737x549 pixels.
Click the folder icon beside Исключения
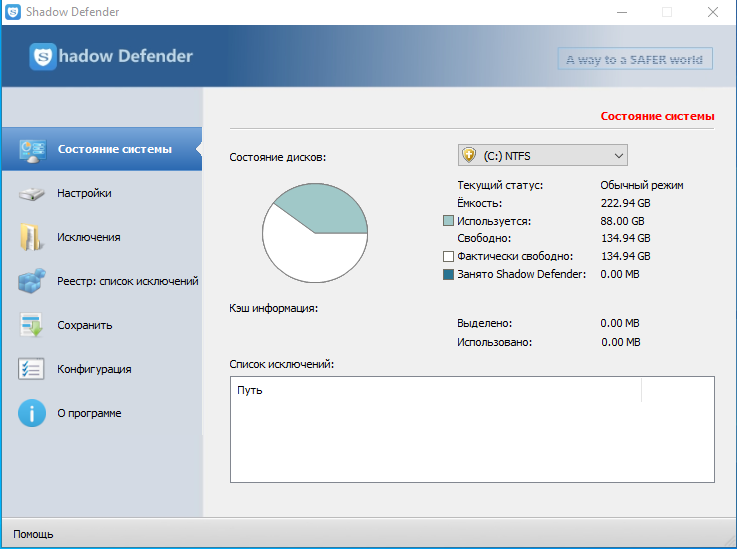pos(31,237)
